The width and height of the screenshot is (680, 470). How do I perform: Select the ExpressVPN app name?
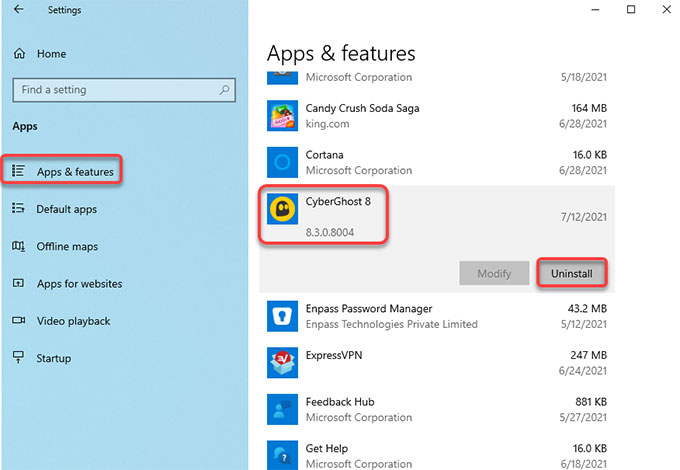click(333, 355)
